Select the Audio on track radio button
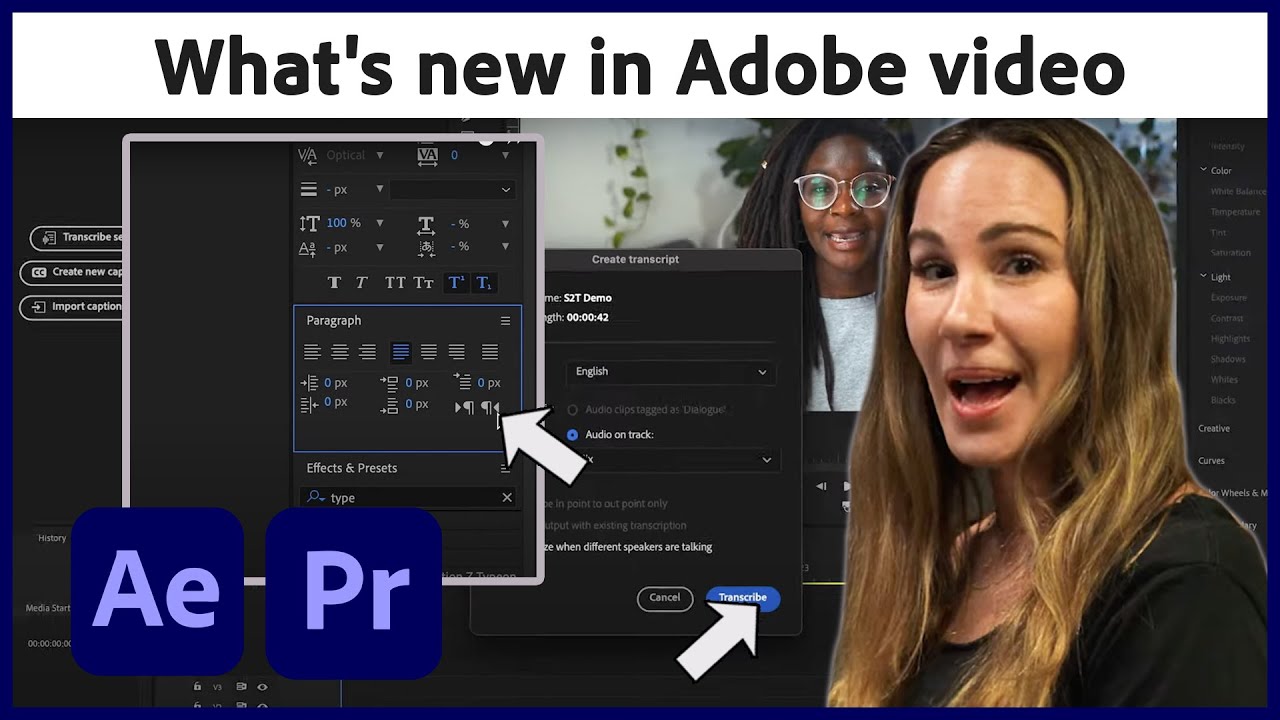The image size is (1280, 720). (x=573, y=435)
